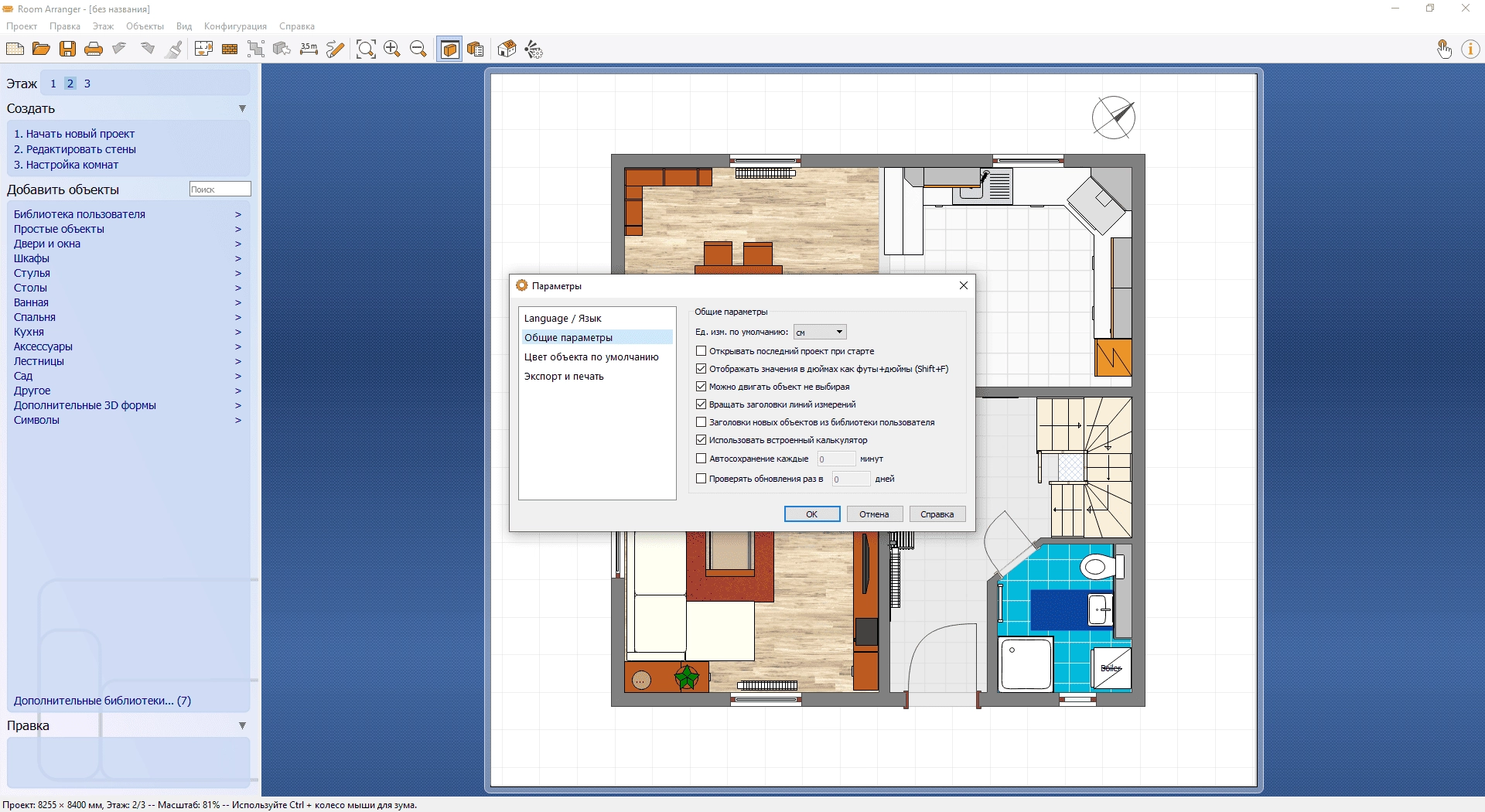Click the light settings gear icon
The height and width of the screenshot is (812, 1485).
[534, 49]
